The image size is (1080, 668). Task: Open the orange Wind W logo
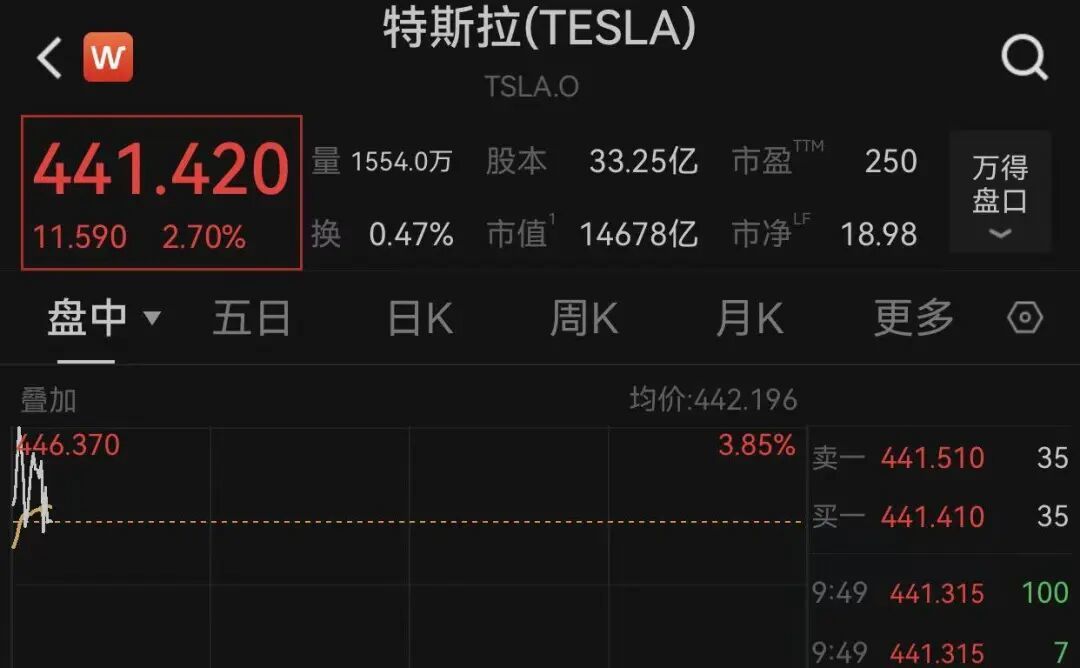click(x=108, y=58)
